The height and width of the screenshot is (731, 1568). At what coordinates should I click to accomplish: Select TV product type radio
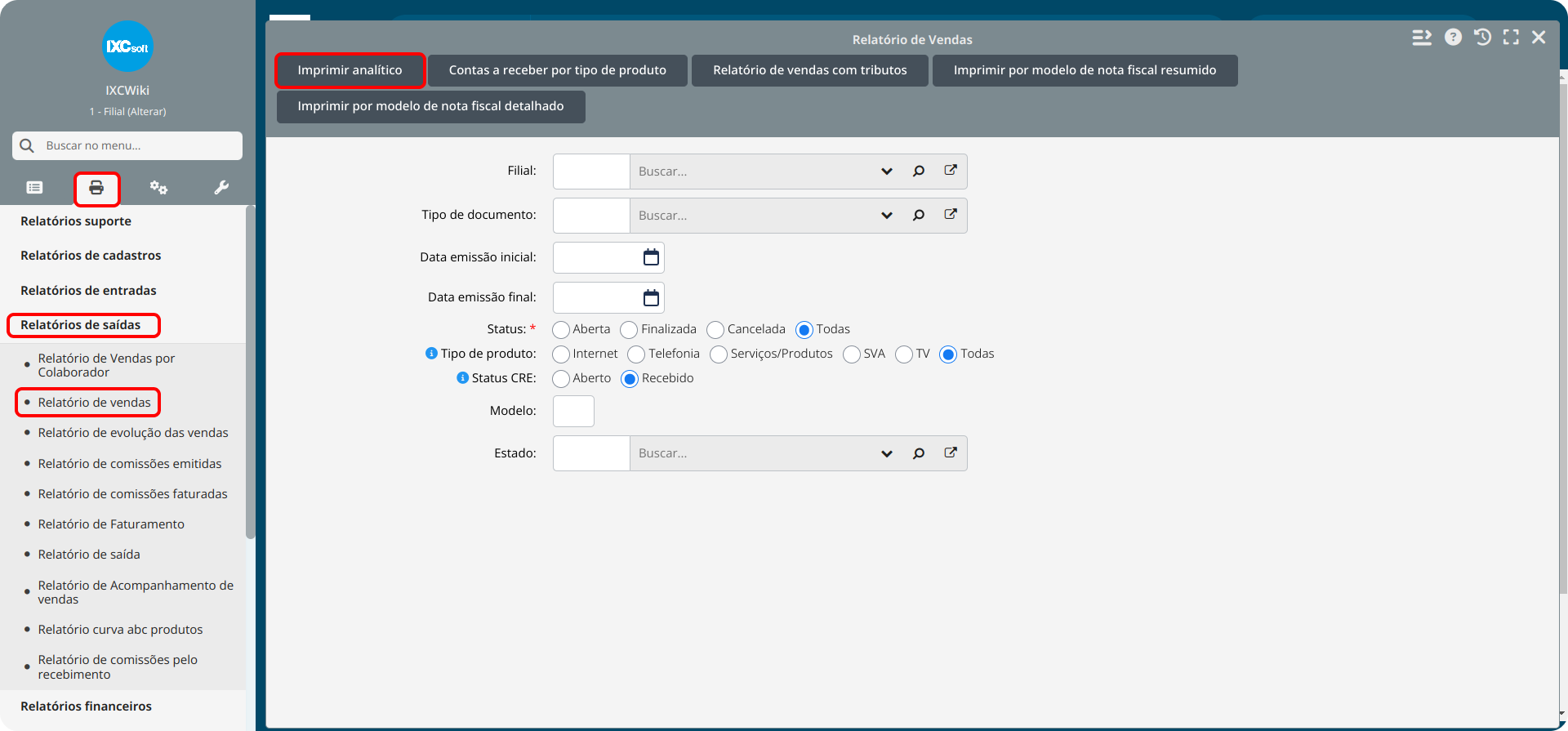904,354
